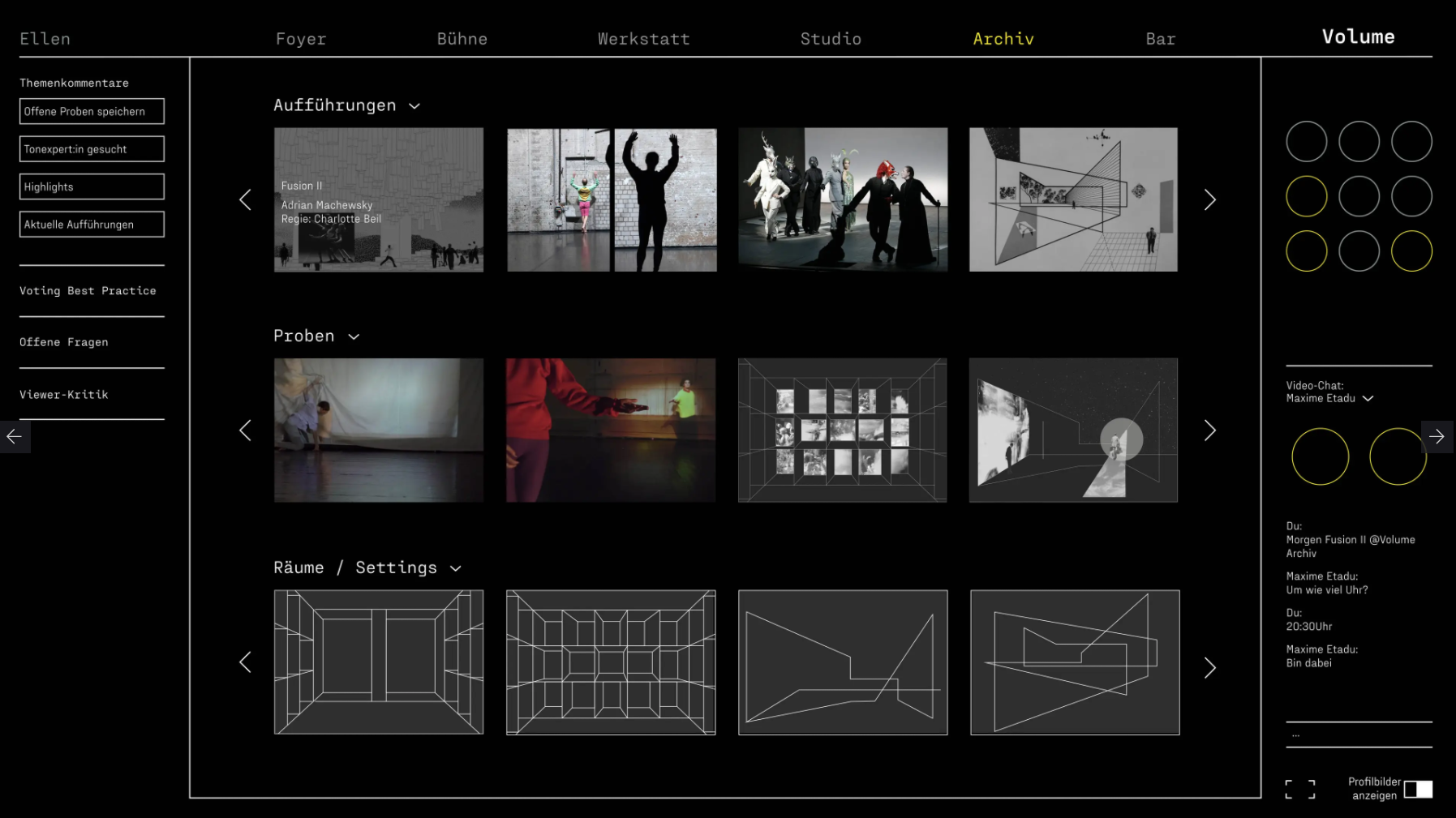Click left video-chat participant circle

pyautogui.click(x=1320, y=456)
